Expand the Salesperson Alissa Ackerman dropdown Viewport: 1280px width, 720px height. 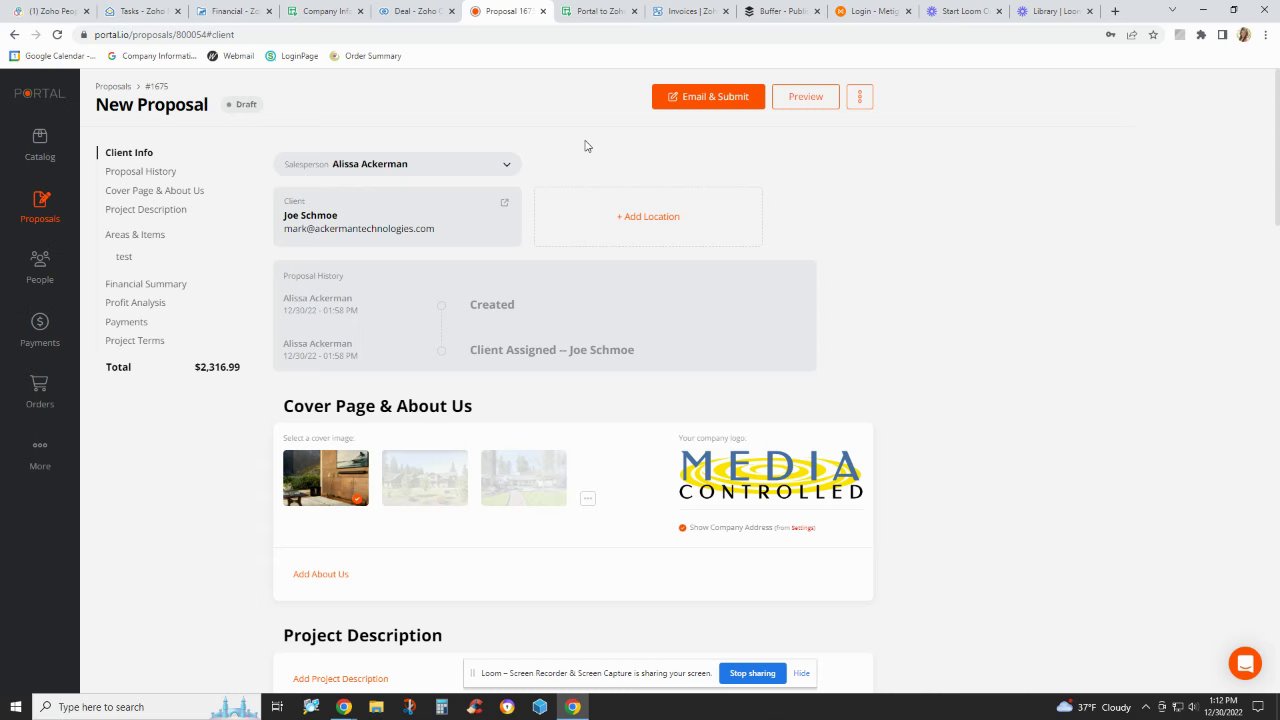pyautogui.click(x=397, y=164)
